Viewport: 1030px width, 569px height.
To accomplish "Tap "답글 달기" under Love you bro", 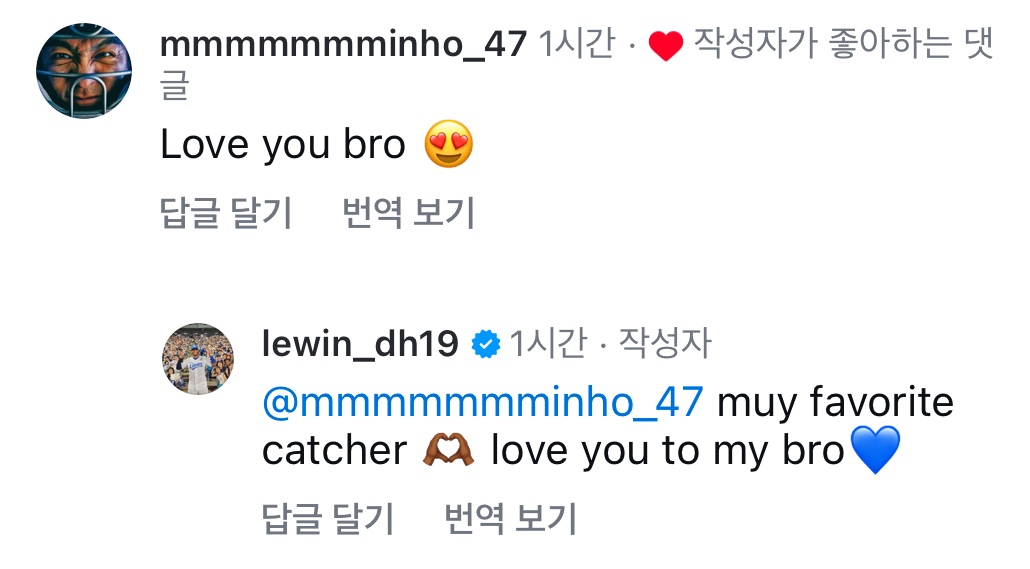I will point(226,213).
